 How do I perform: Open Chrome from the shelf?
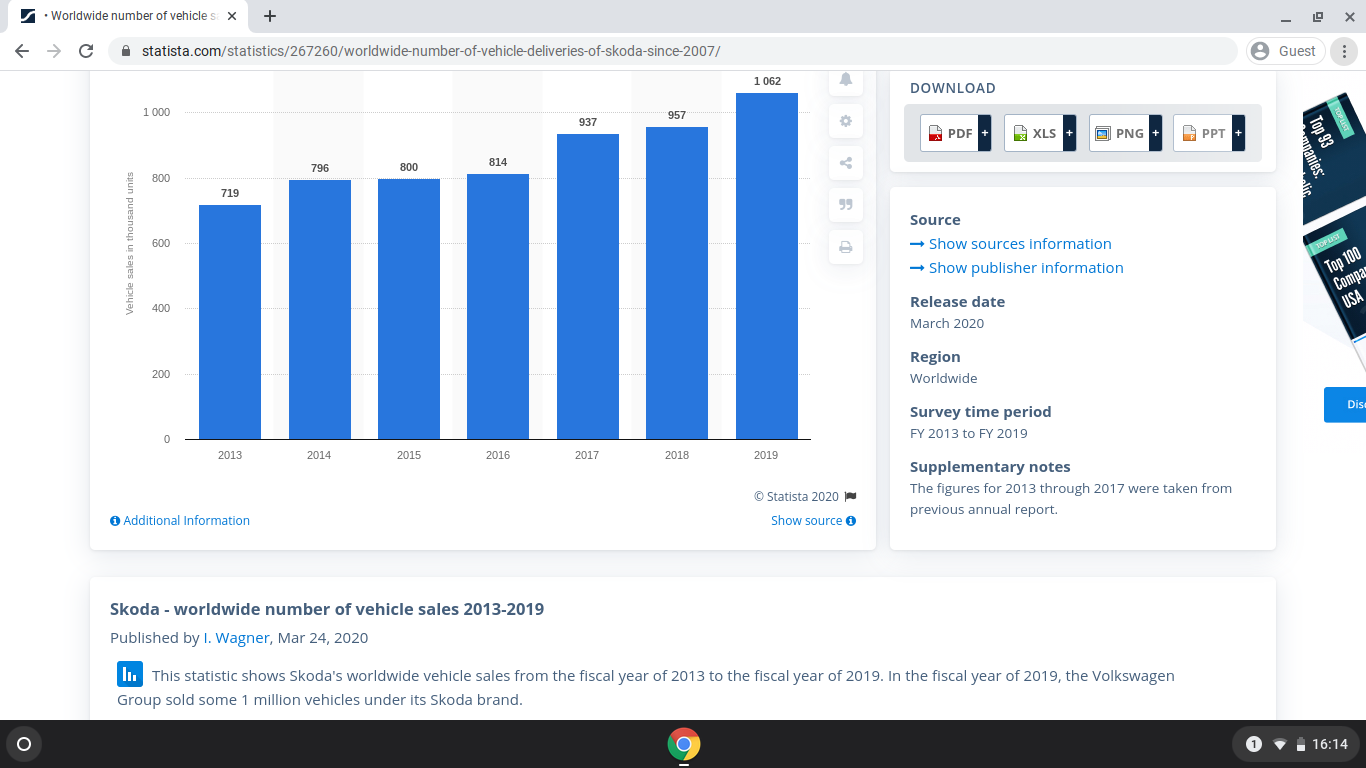pos(684,744)
